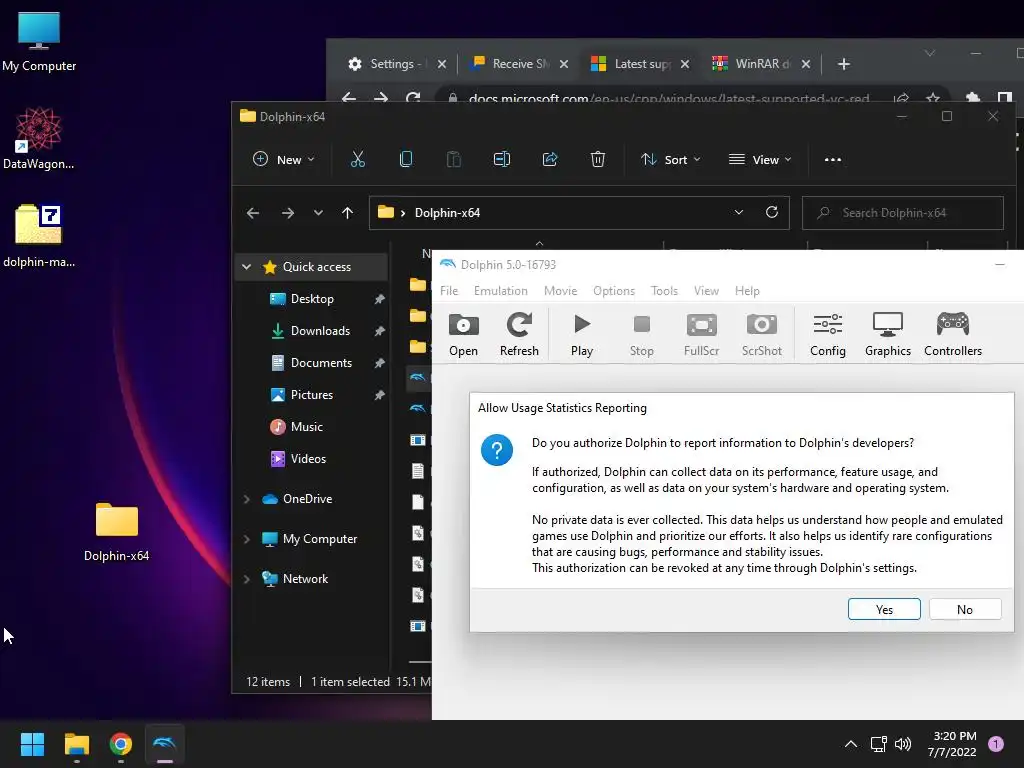Image resolution: width=1024 pixels, height=768 pixels.
Task: Show hidden system tray icons
Action: click(850, 744)
